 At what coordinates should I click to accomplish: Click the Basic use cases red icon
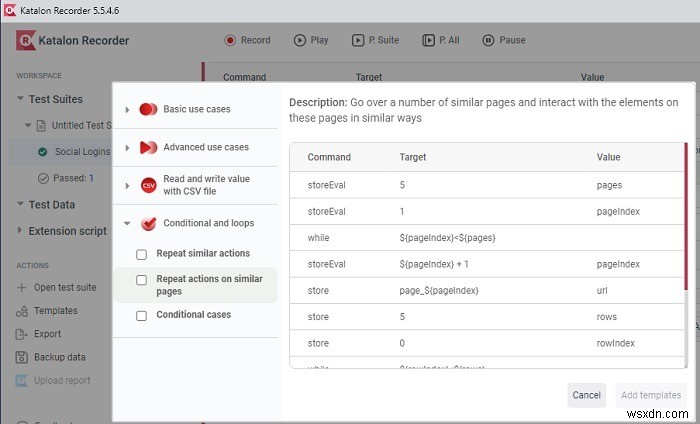click(149, 109)
